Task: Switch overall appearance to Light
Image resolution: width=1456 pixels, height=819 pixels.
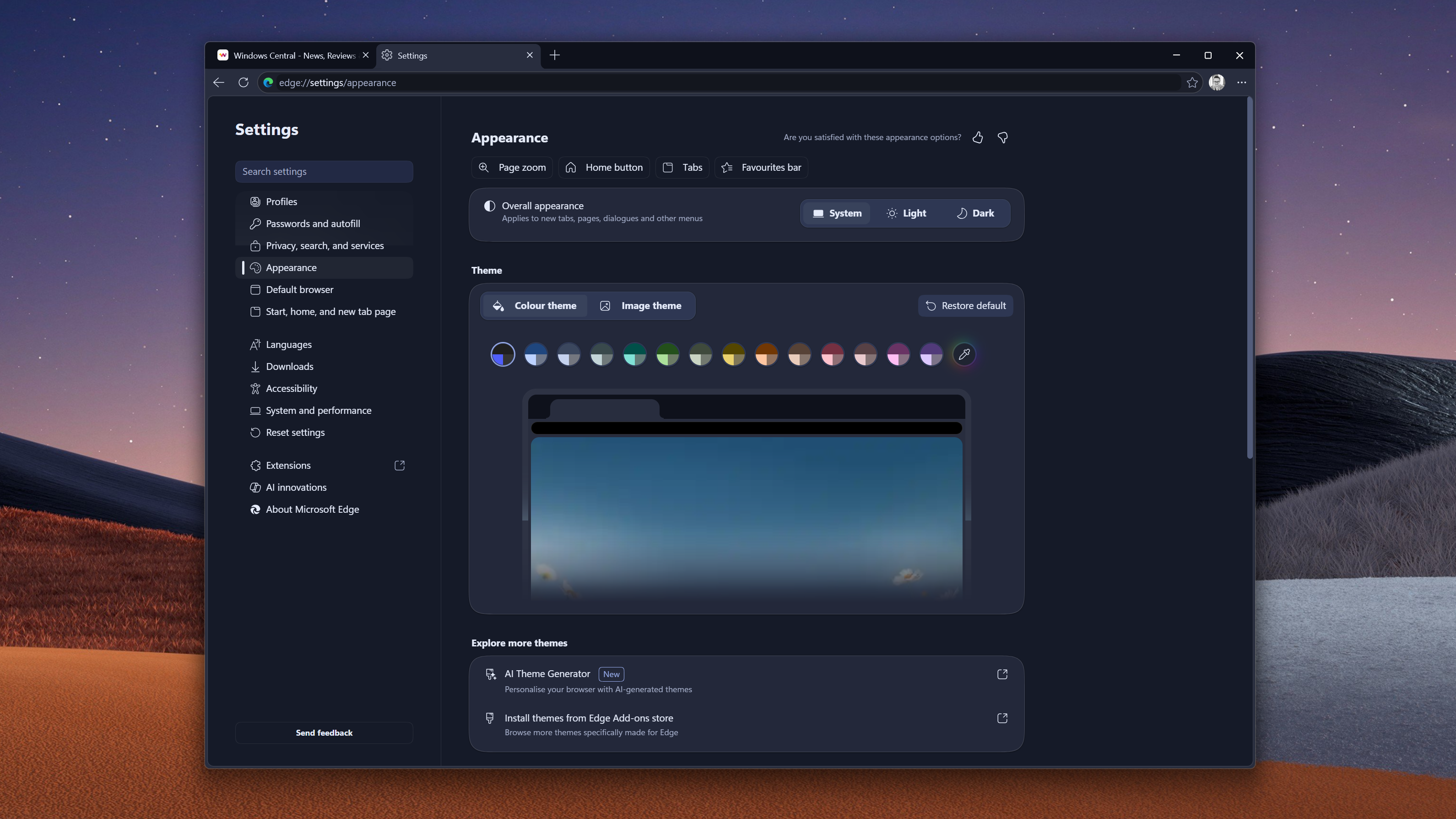Action: (x=906, y=213)
